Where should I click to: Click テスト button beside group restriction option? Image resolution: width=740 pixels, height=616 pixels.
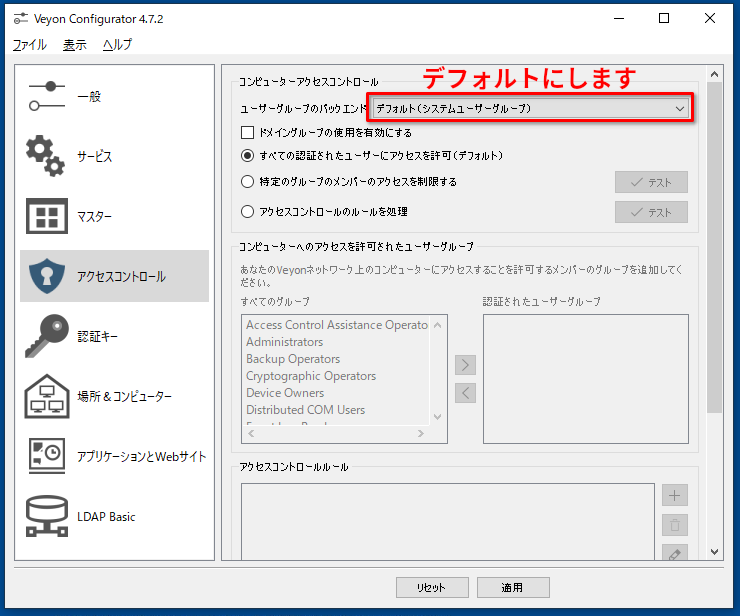pyautogui.click(x=651, y=182)
